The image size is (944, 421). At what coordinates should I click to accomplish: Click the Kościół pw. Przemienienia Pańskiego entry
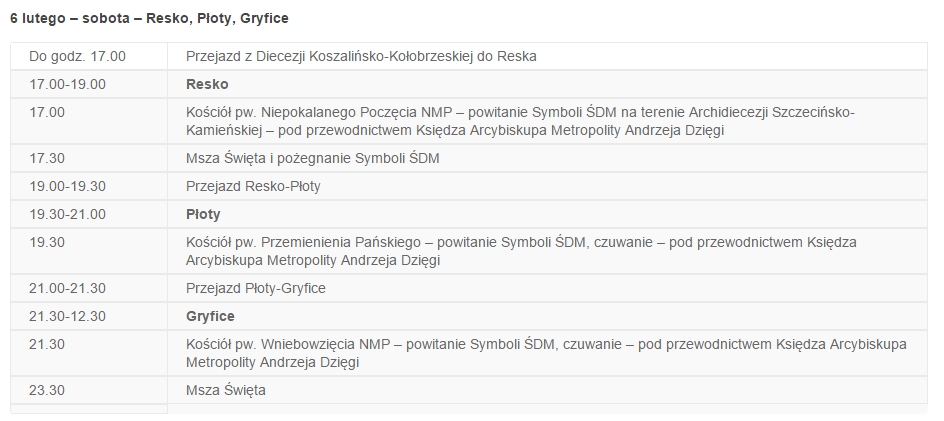tap(521, 251)
